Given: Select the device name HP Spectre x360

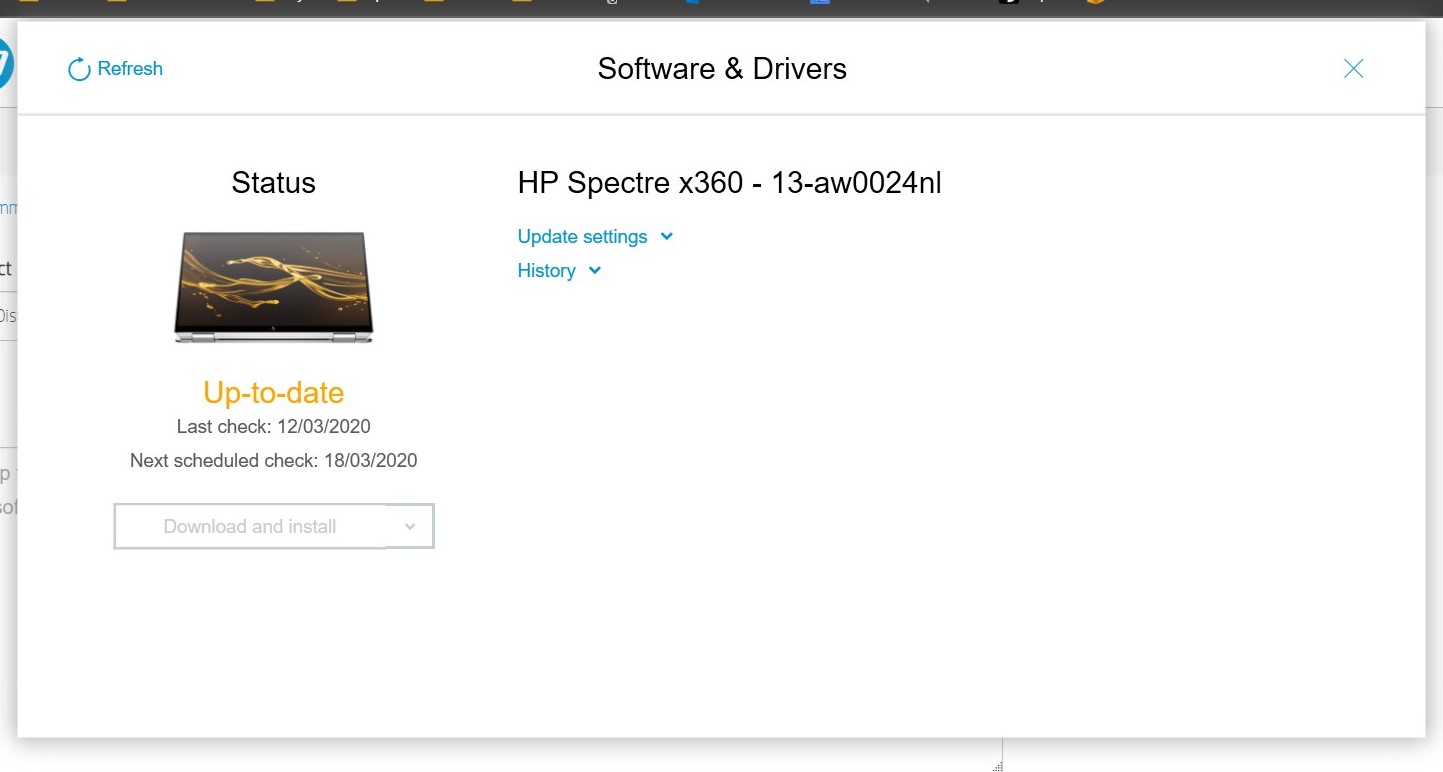Looking at the screenshot, I should tap(728, 183).
